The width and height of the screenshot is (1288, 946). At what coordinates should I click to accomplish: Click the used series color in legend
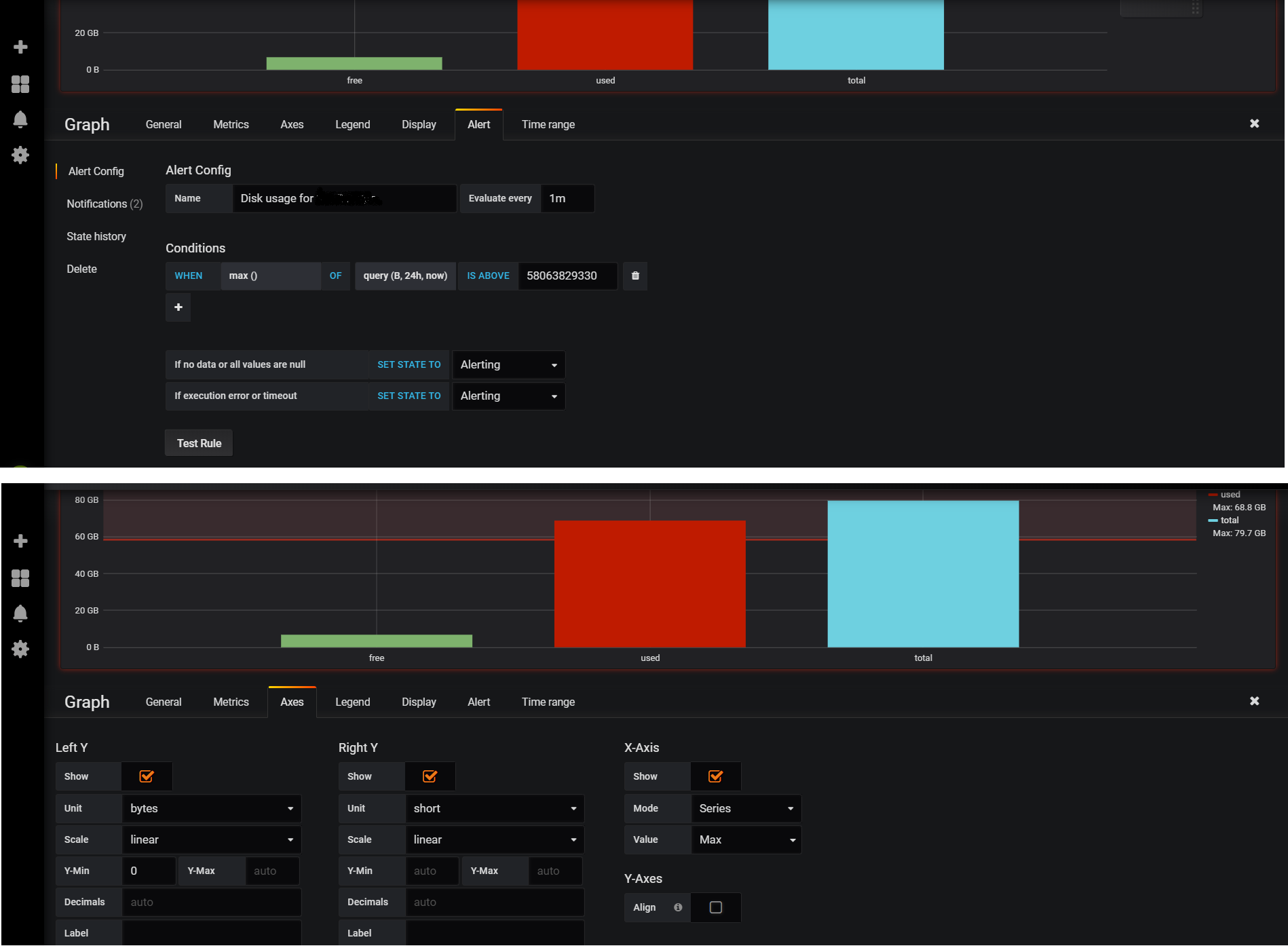pyautogui.click(x=1213, y=495)
